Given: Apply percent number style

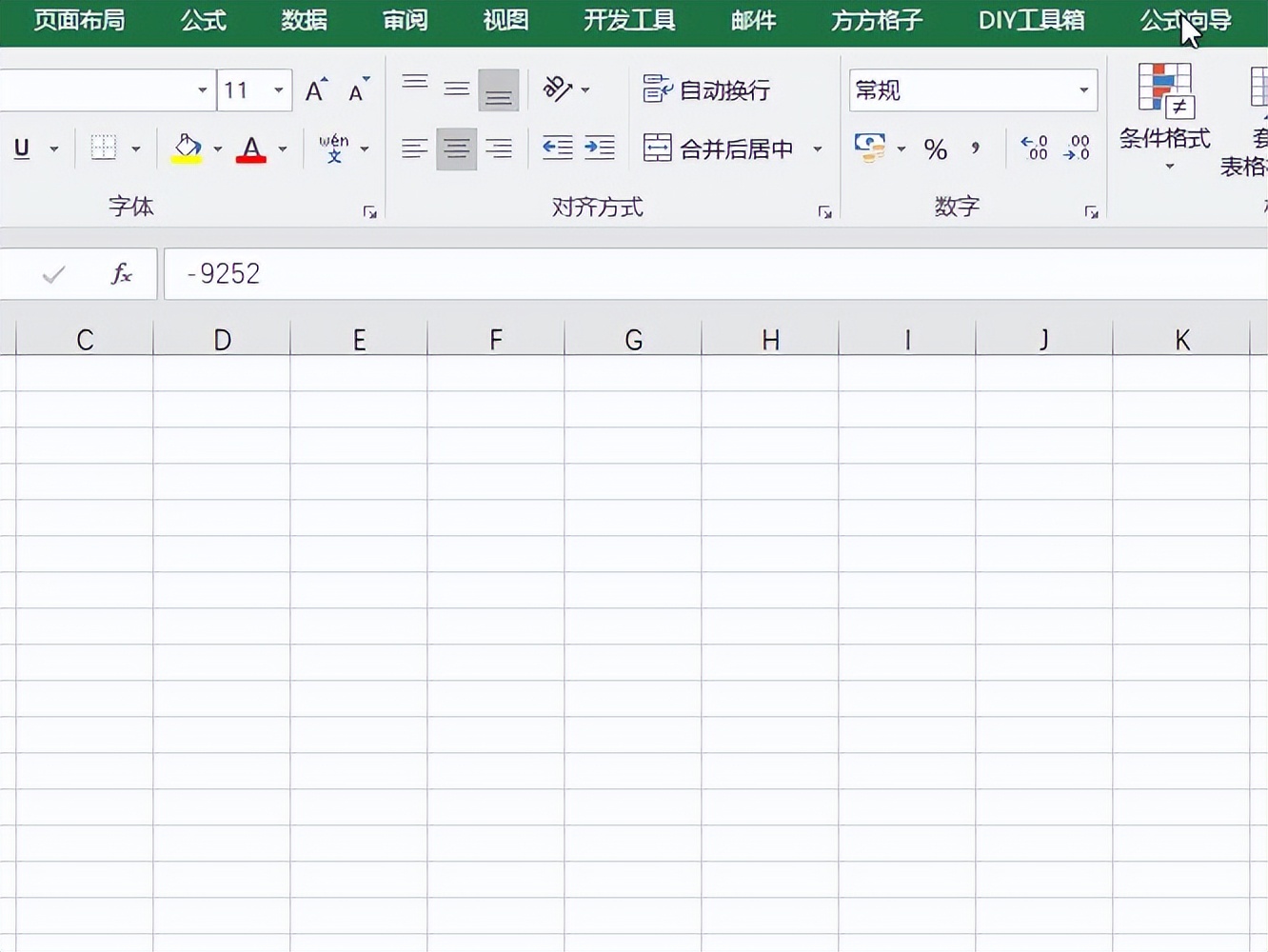Looking at the screenshot, I should (936, 149).
